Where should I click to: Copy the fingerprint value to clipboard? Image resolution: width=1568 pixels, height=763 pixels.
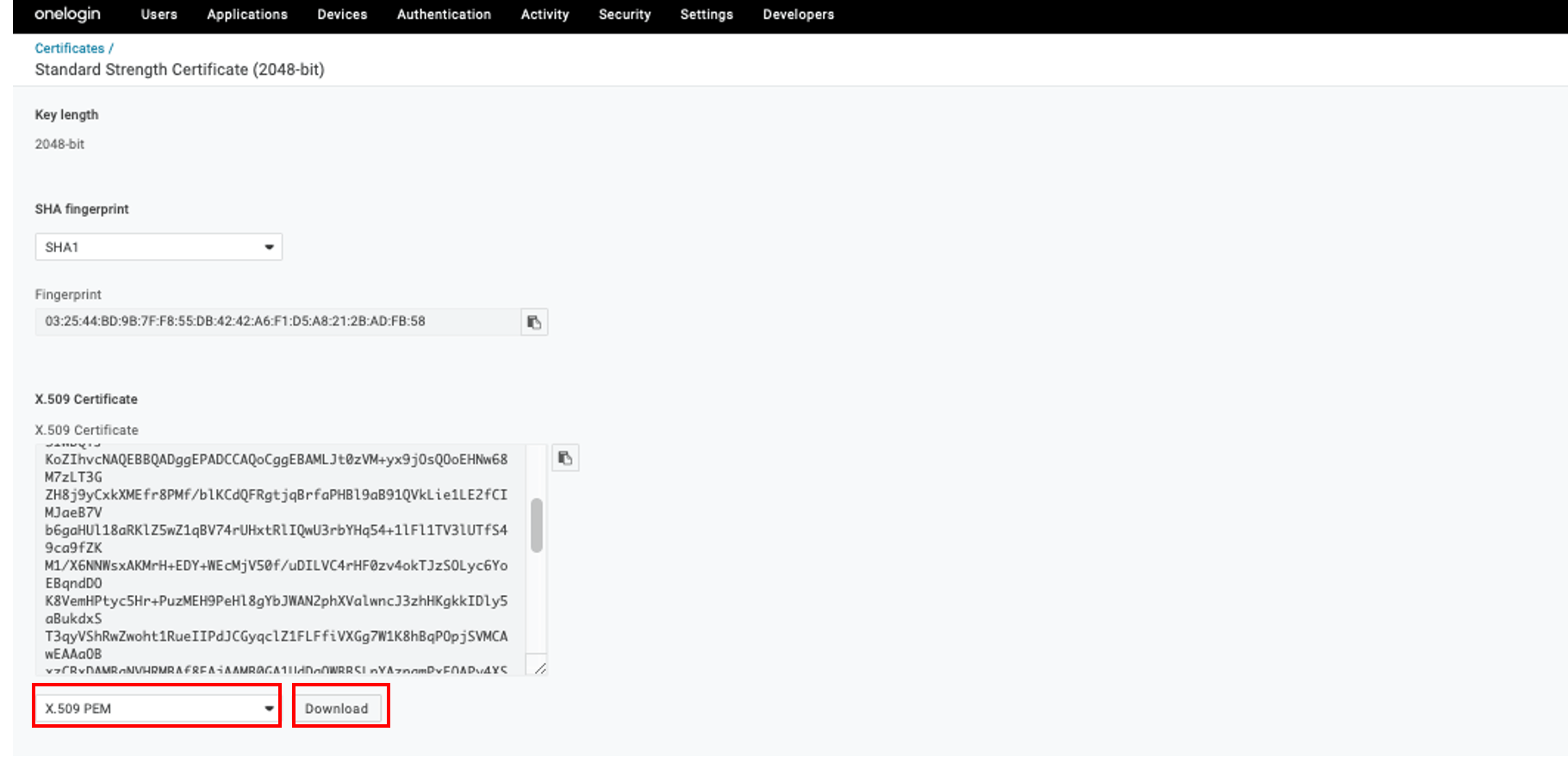point(534,322)
